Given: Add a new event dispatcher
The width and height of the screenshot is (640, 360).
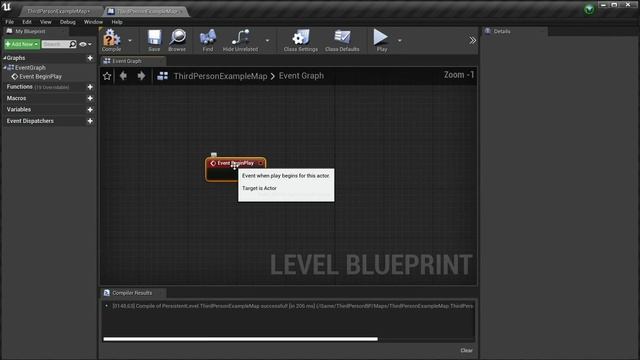Looking at the screenshot, I should 90,121.
